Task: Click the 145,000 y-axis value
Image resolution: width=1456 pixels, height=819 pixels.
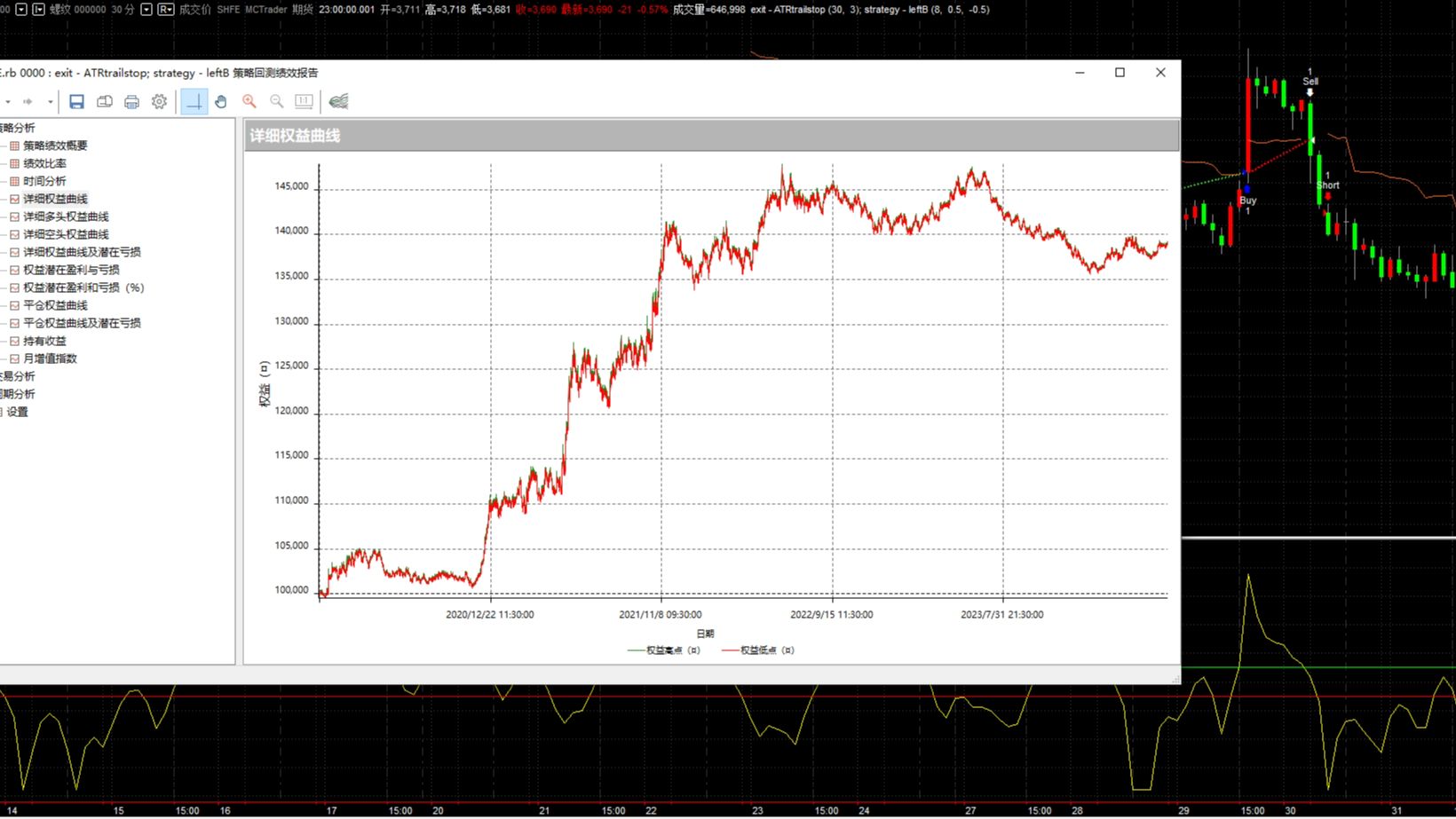Action: point(291,186)
